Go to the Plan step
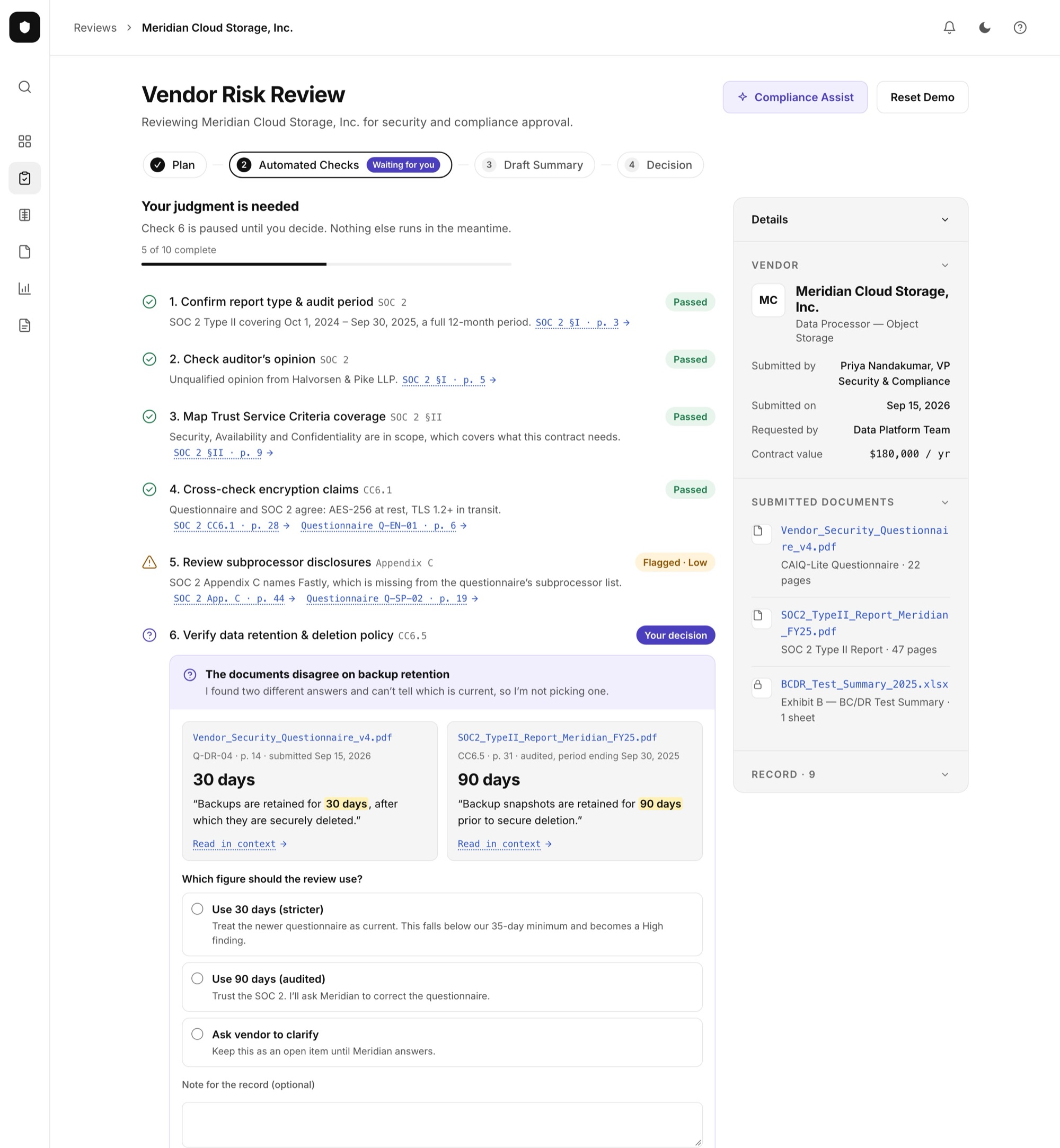This screenshot has width=1060, height=1148. (x=174, y=165)
